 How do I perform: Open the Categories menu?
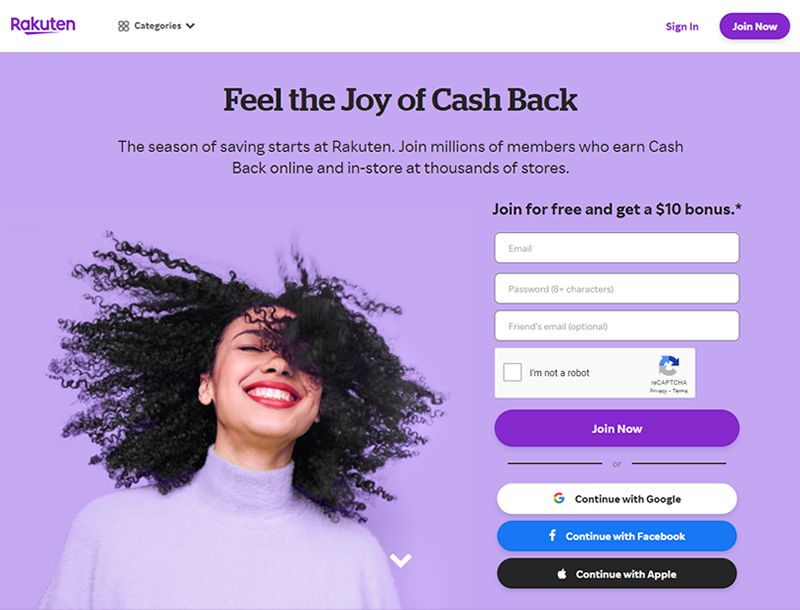point(157,26)
